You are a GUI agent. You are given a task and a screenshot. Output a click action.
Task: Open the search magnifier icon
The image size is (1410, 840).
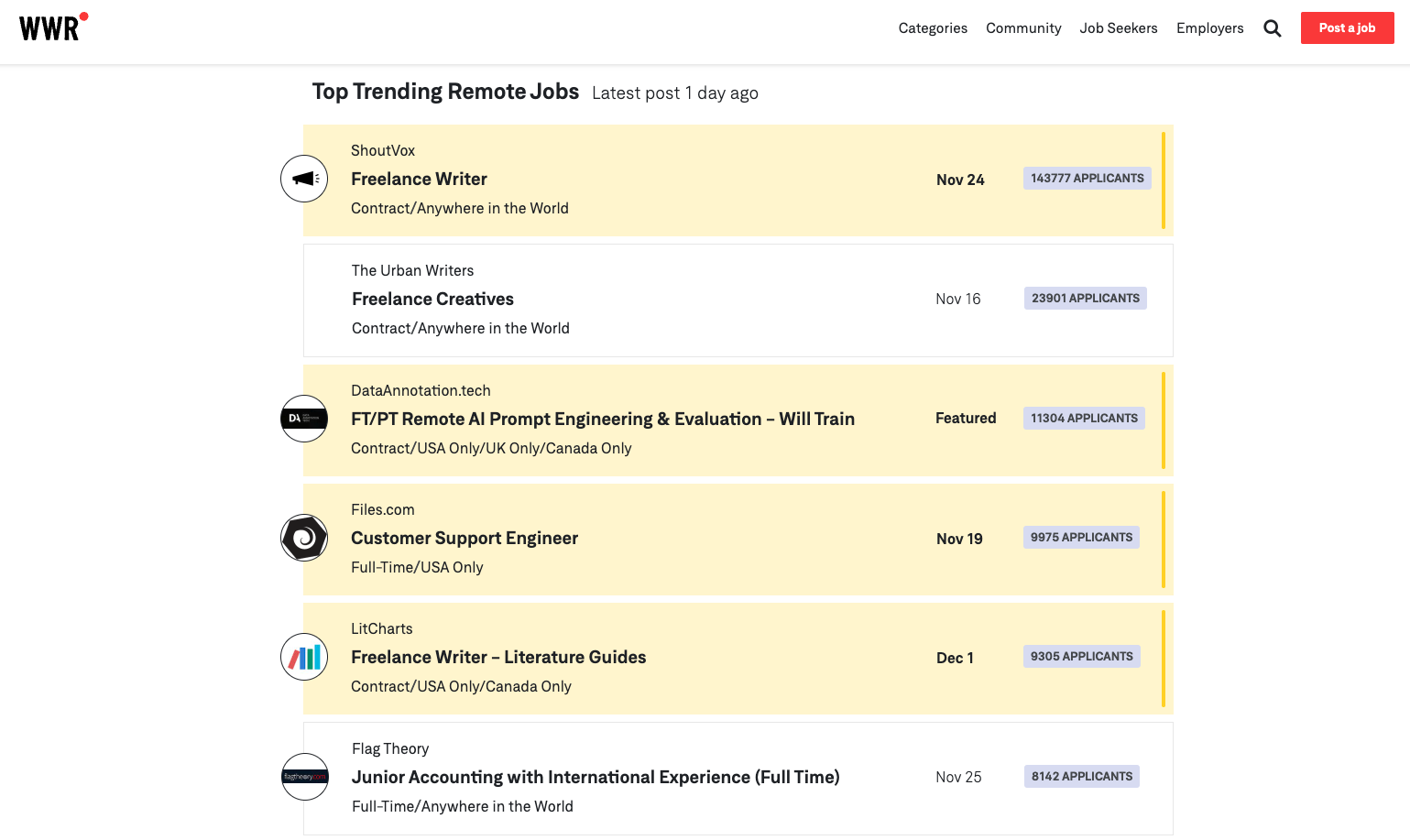(x=1272, y=27)
